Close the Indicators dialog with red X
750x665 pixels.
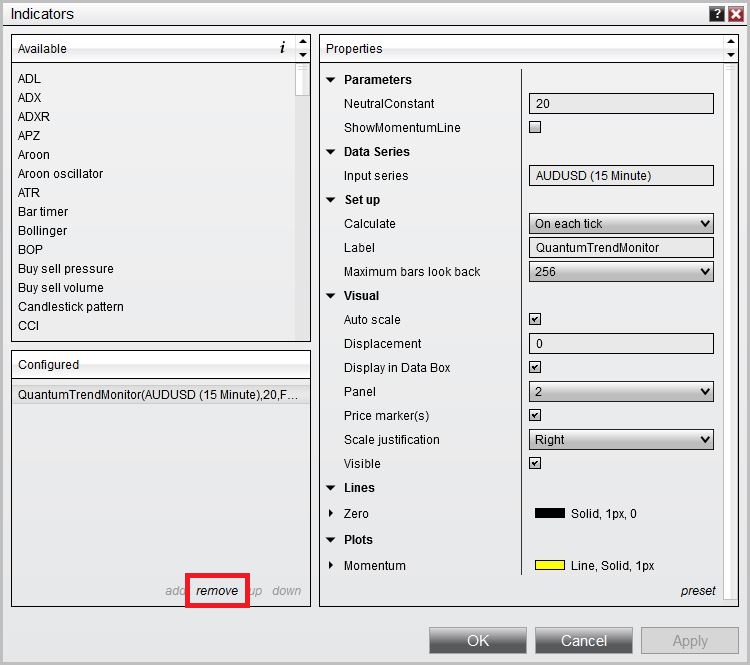(736, 14)
